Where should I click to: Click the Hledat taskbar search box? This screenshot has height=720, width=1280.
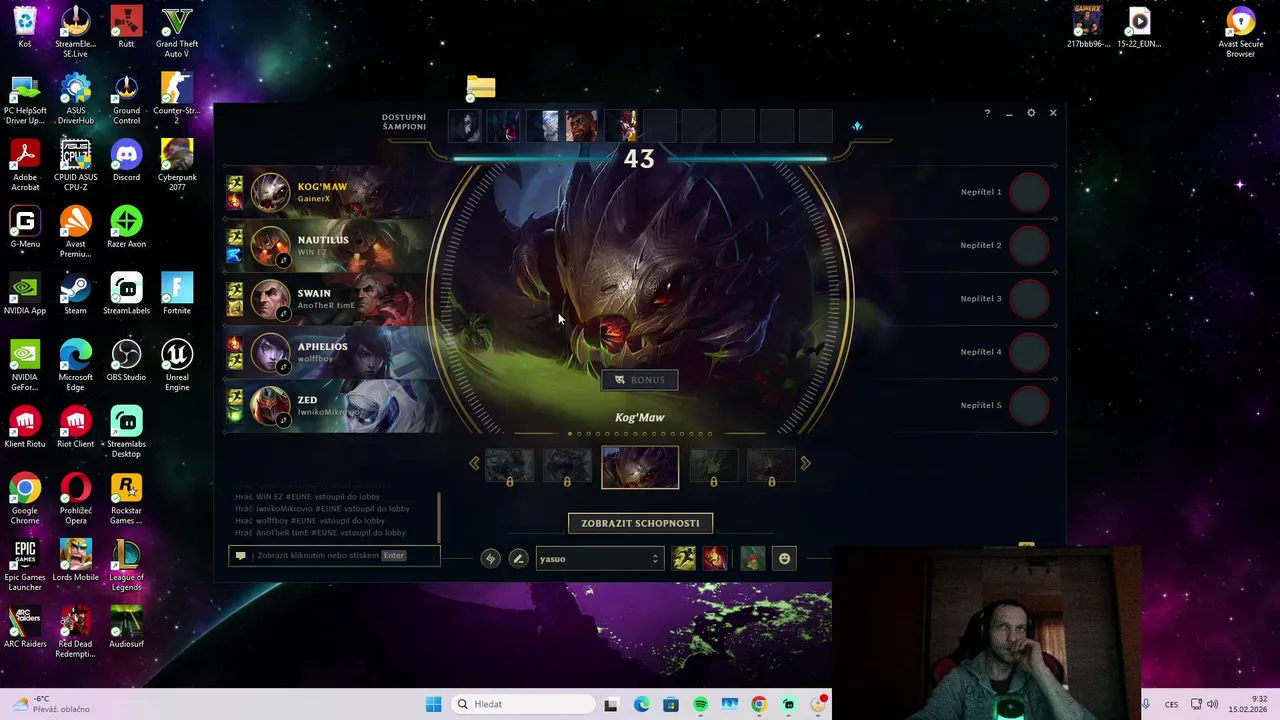click(x=522, y=704)
